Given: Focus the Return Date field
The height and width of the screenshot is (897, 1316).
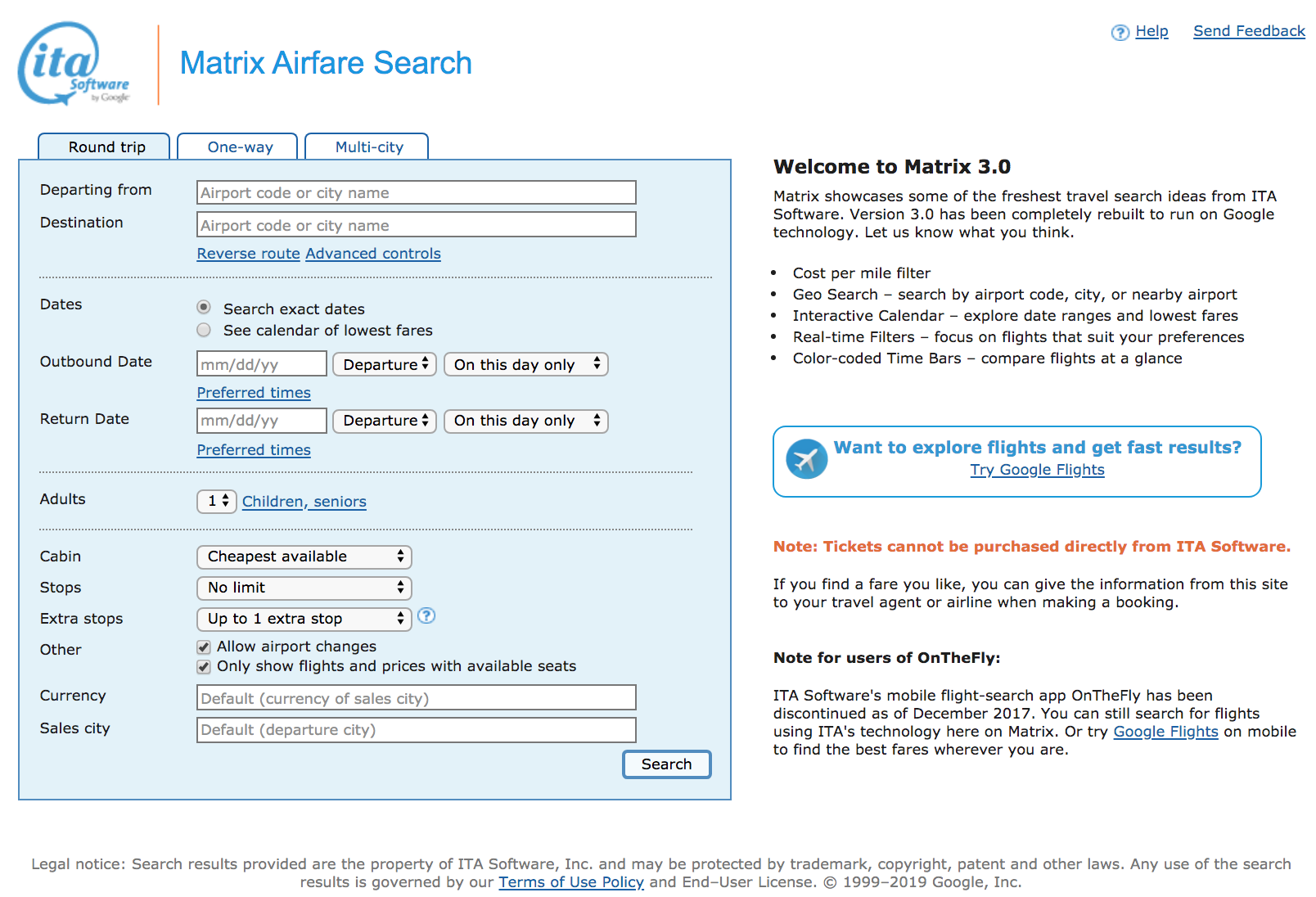Looking at the screenshot, I should click(262, 421).
